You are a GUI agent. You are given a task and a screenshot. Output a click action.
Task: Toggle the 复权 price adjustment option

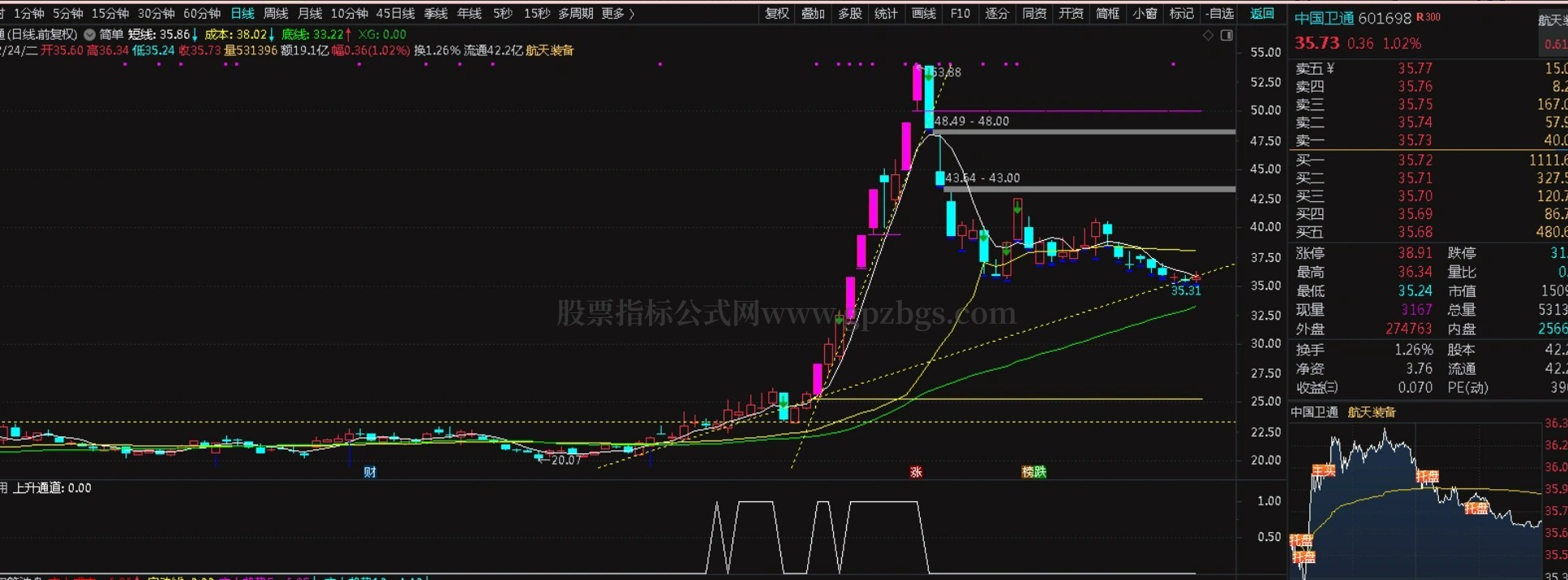tap(777, 14)
